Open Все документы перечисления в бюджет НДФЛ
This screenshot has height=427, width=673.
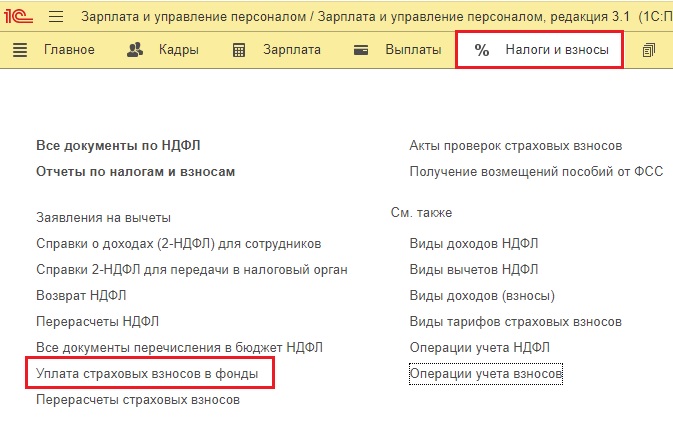(x=179, y=348)
